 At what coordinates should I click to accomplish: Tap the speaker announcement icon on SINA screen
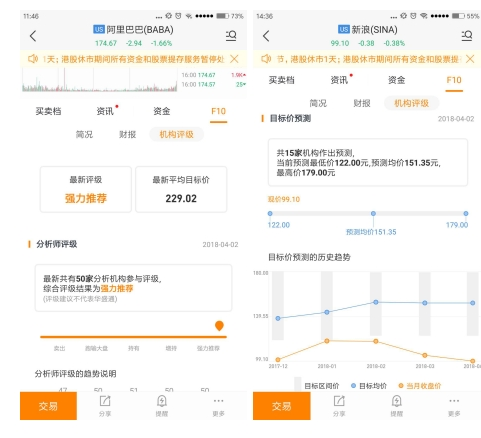point(266,59)
